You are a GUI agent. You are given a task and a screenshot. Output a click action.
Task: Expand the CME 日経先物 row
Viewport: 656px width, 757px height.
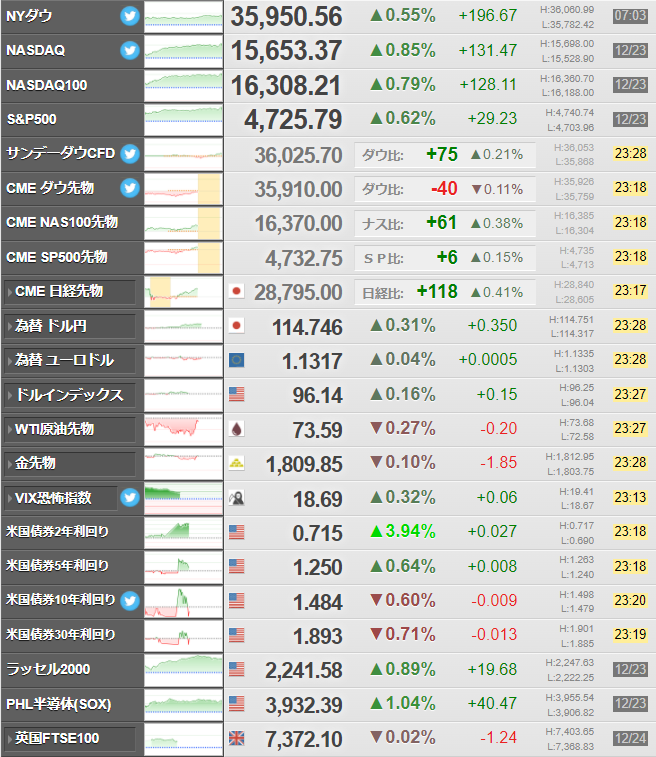(x=70, y=292)
